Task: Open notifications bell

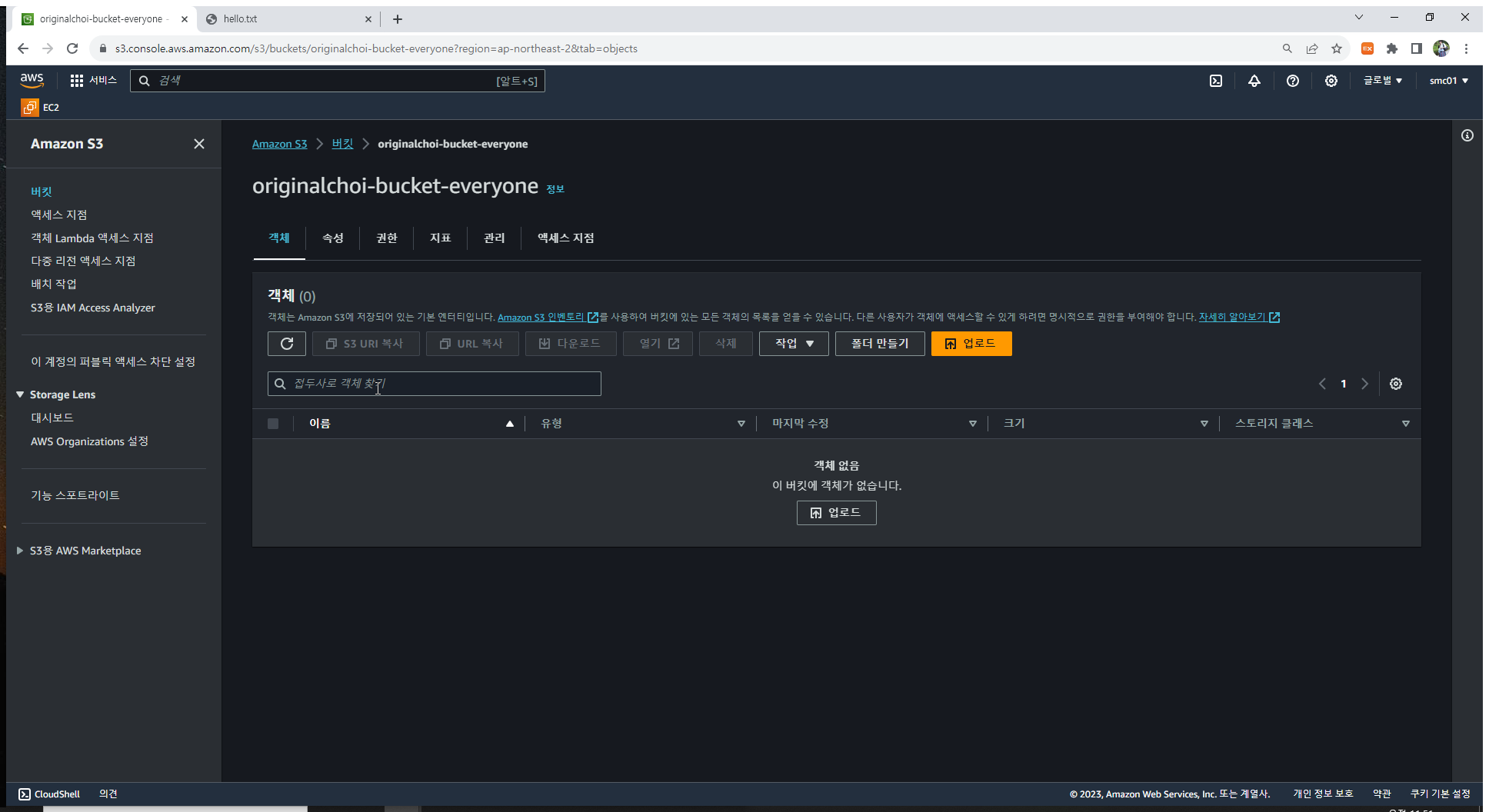Action: coord(1254,81)
